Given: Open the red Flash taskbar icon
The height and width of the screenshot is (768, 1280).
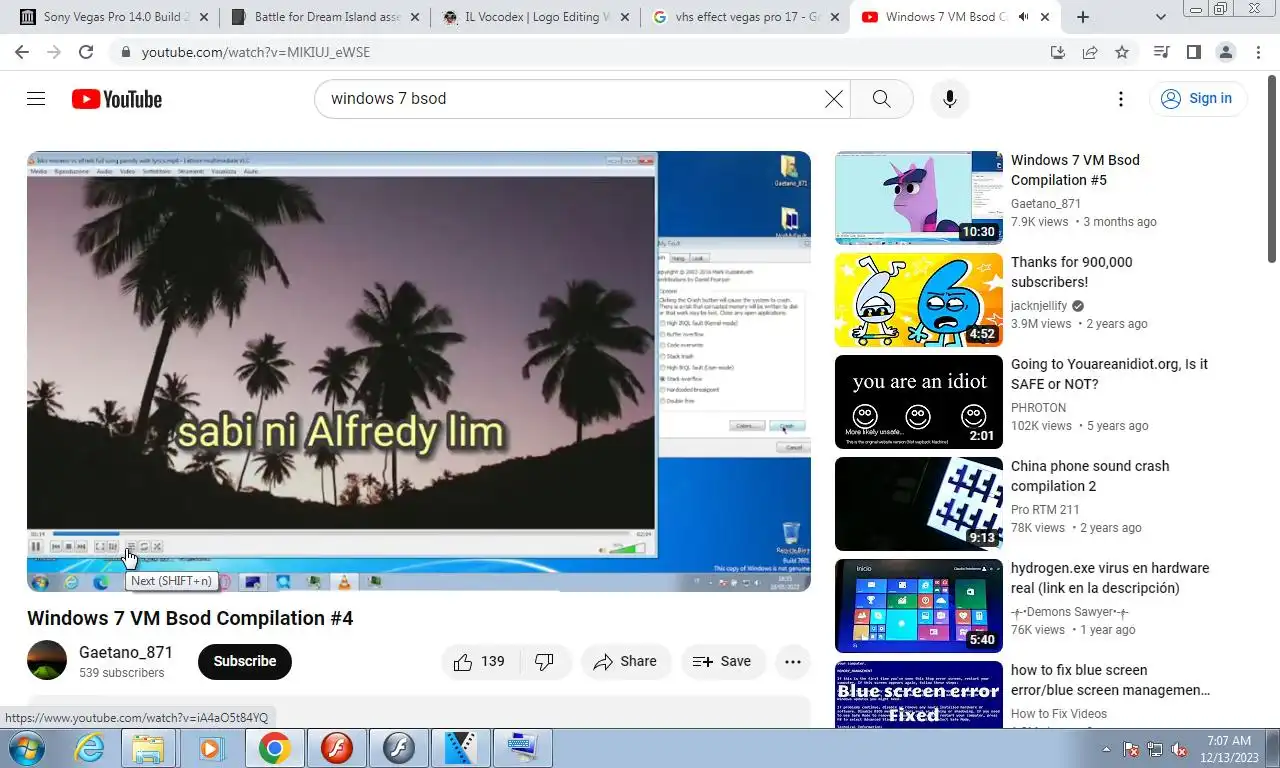Looking at the screenshot, I should click(337, 748).
